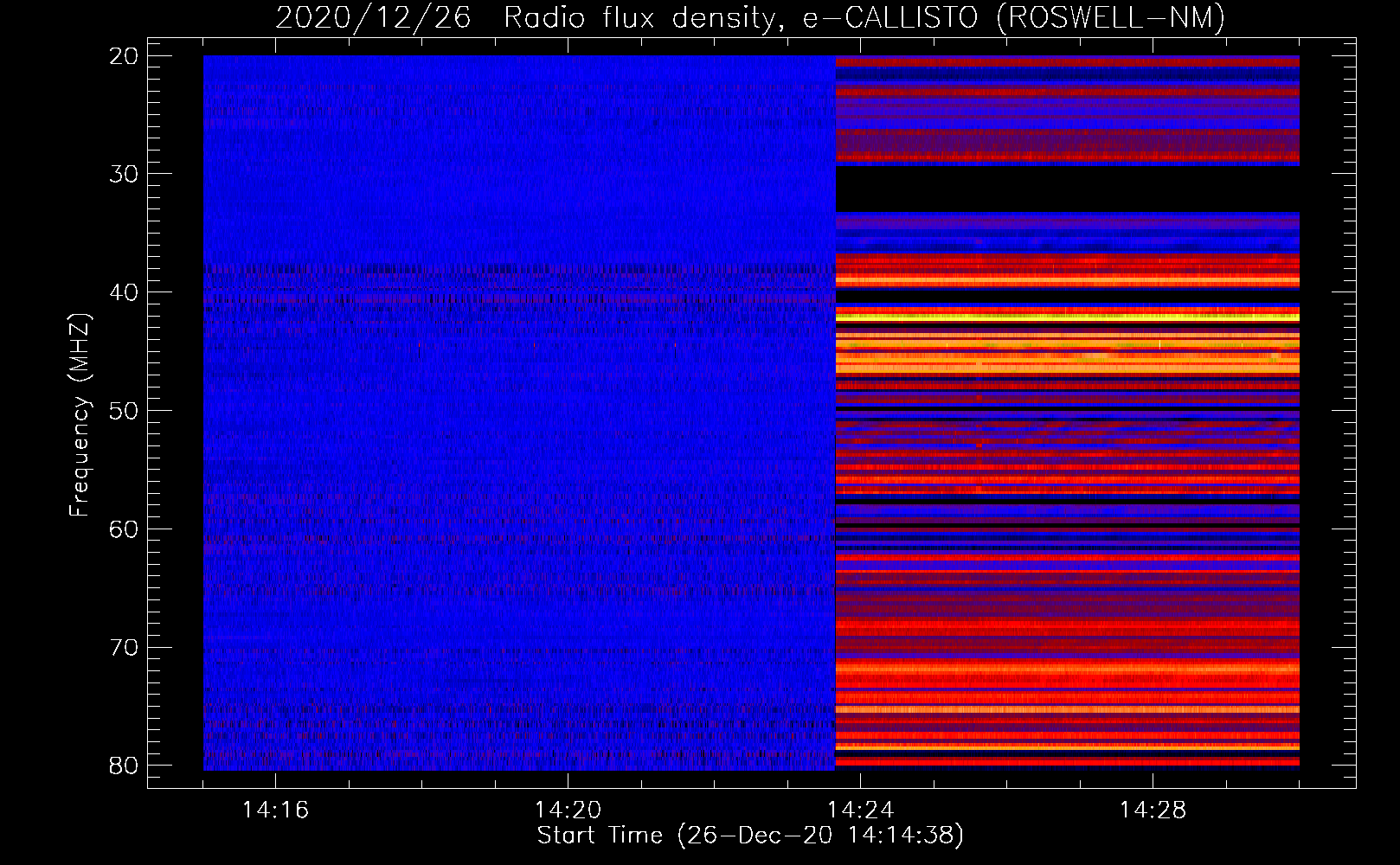
Task: Click the plot title mentioning e-CALLISTO ROSWELL-NM
Action: [x=750, y=17]
